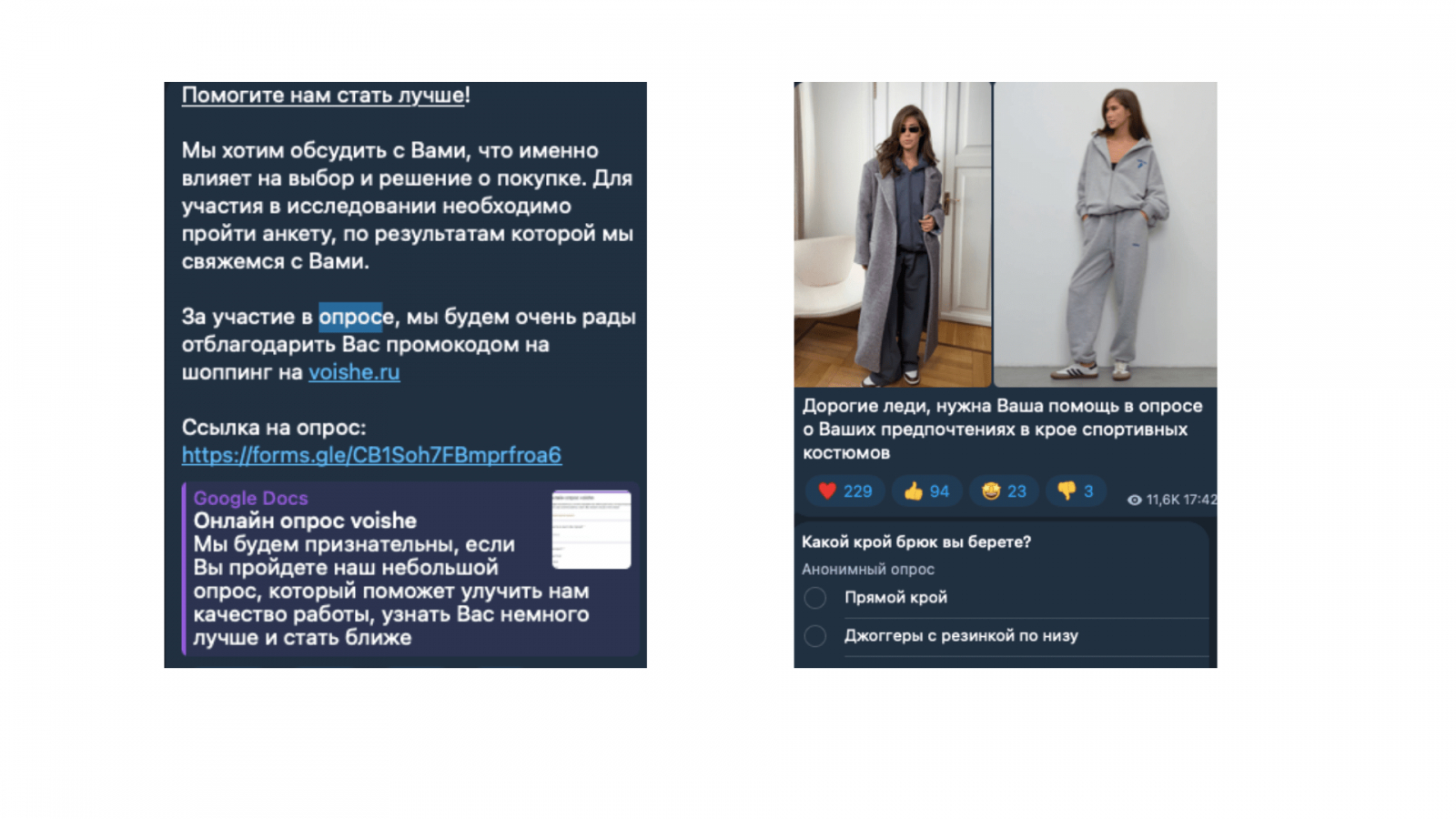Click the post caption starting with 'Дорогие леди'
The width and height of the screenshot is (1456, 819).
tap(1002, 429)
